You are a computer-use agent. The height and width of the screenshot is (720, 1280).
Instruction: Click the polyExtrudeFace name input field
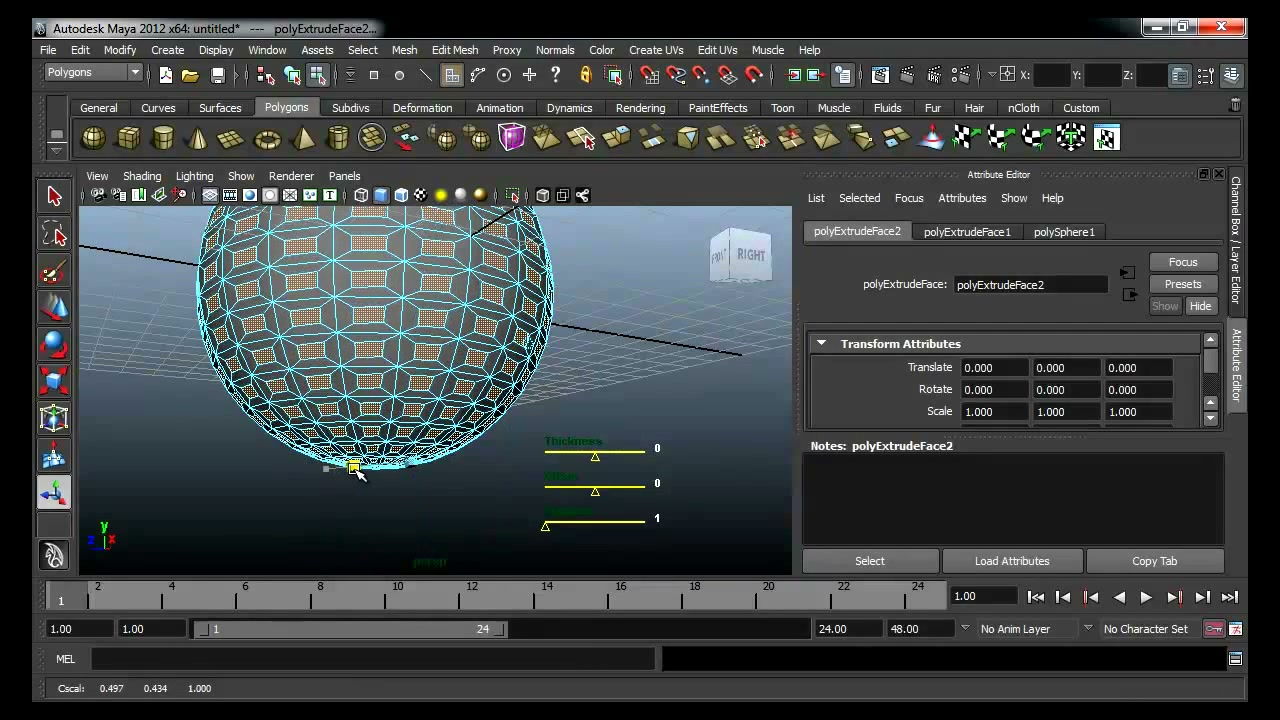tap(1030, 285)
